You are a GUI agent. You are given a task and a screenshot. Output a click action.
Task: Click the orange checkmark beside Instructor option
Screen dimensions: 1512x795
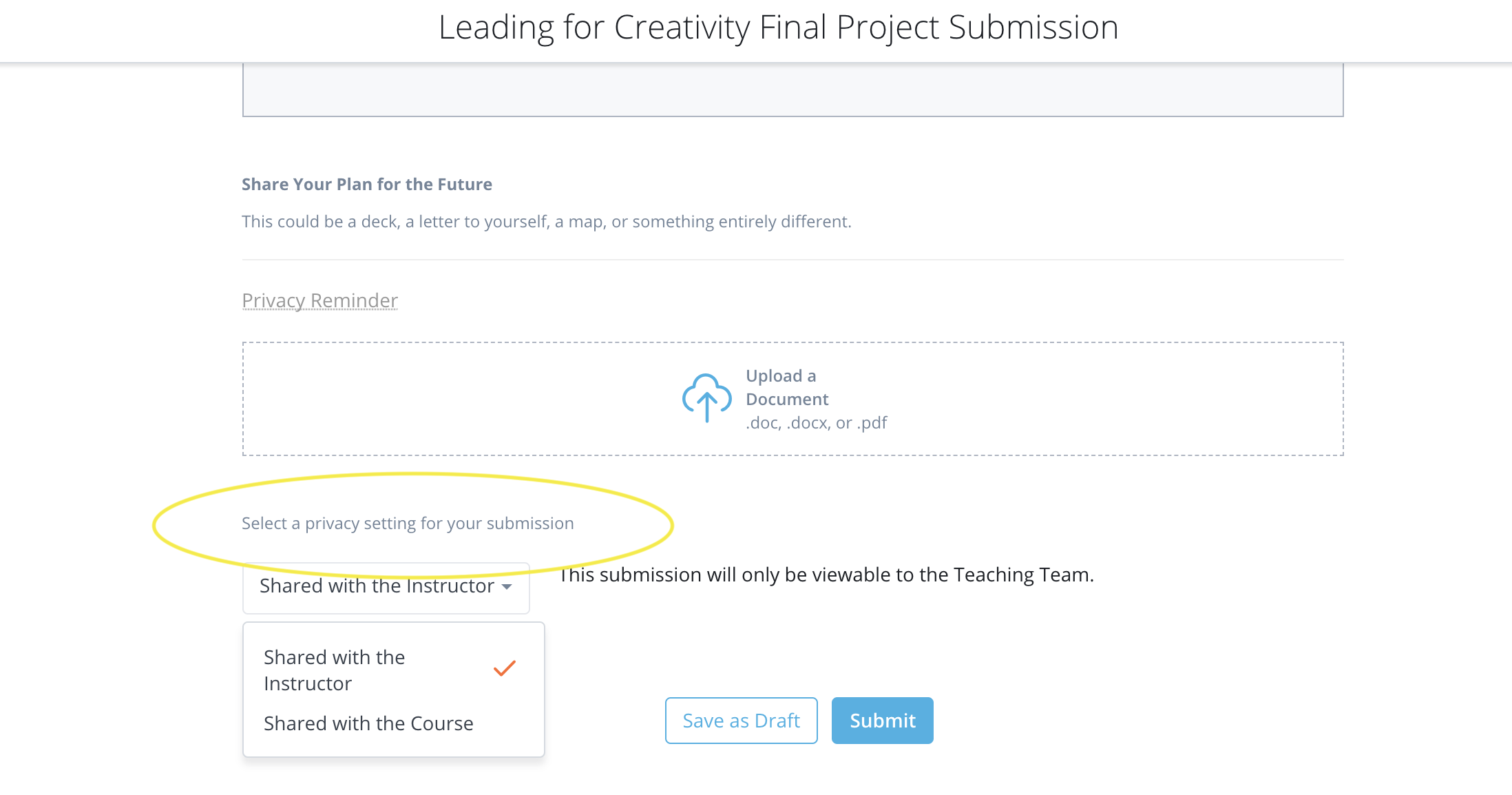pyautogui.click(x=505, y=668)
